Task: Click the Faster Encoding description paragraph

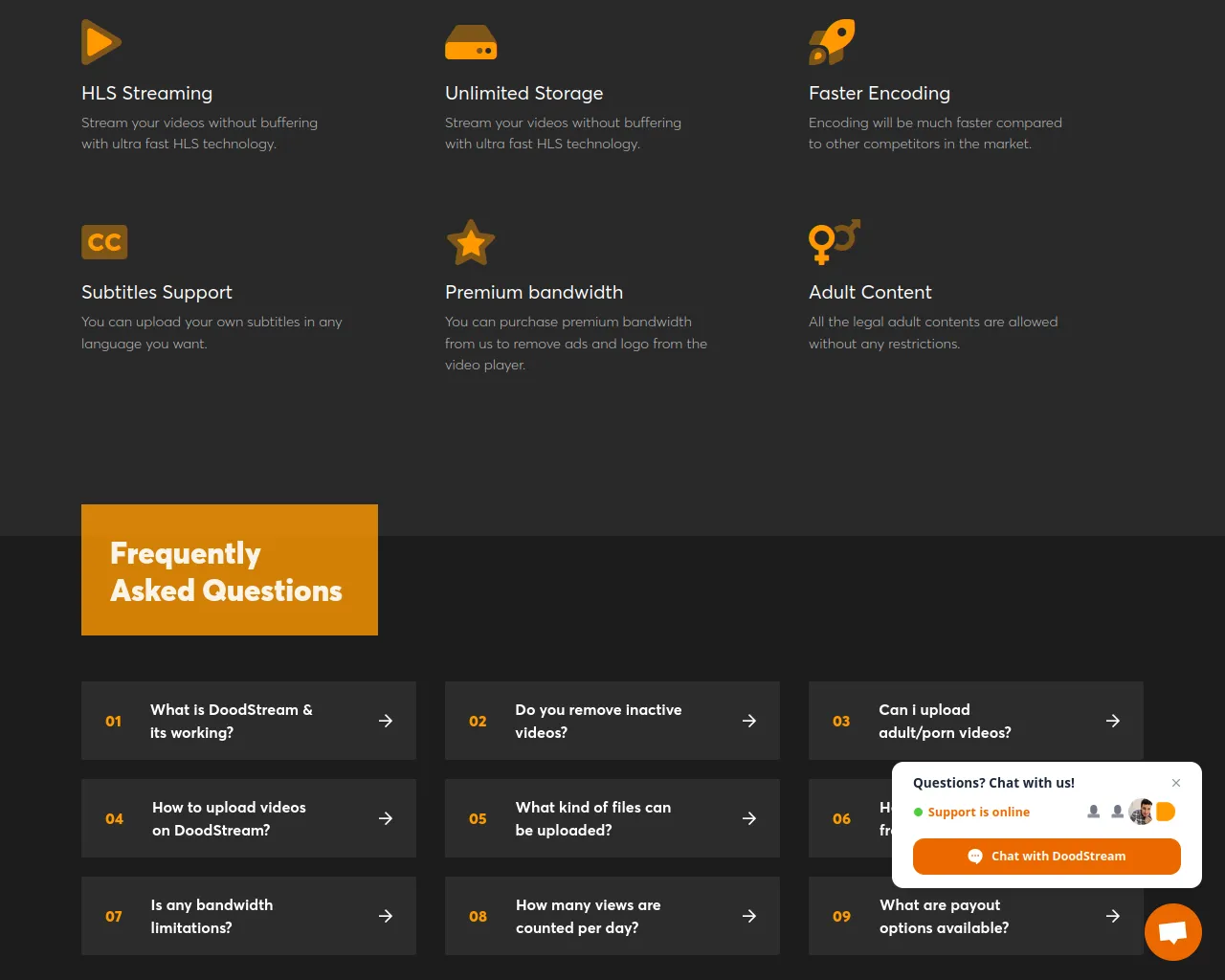Action: pyautogui.click(x=935, y=133)
